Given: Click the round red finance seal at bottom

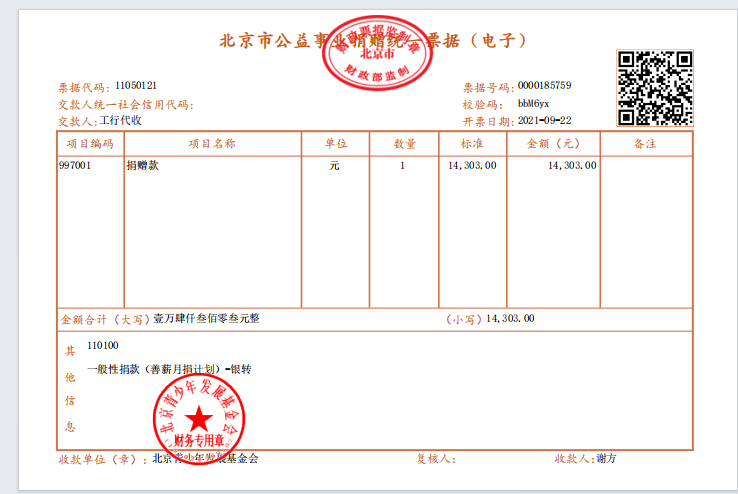Looking at the screenshot, I should [199, 424].
